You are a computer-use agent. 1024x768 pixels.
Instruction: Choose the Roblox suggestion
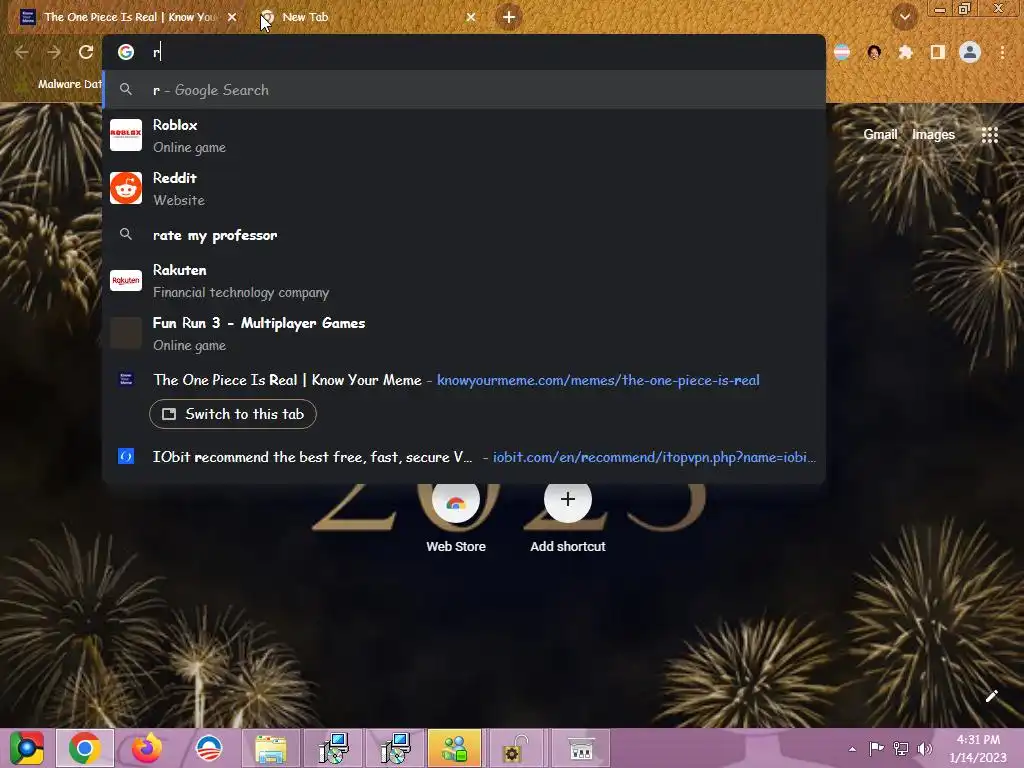coord(464,135)
